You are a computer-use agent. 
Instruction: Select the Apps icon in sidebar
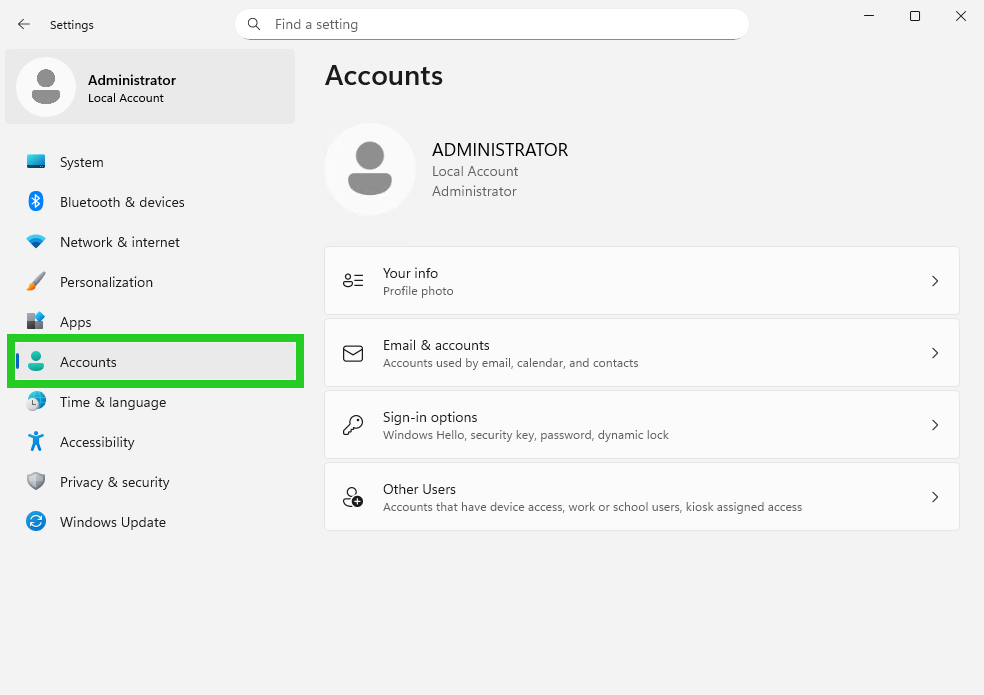click(x=36, y=322)
